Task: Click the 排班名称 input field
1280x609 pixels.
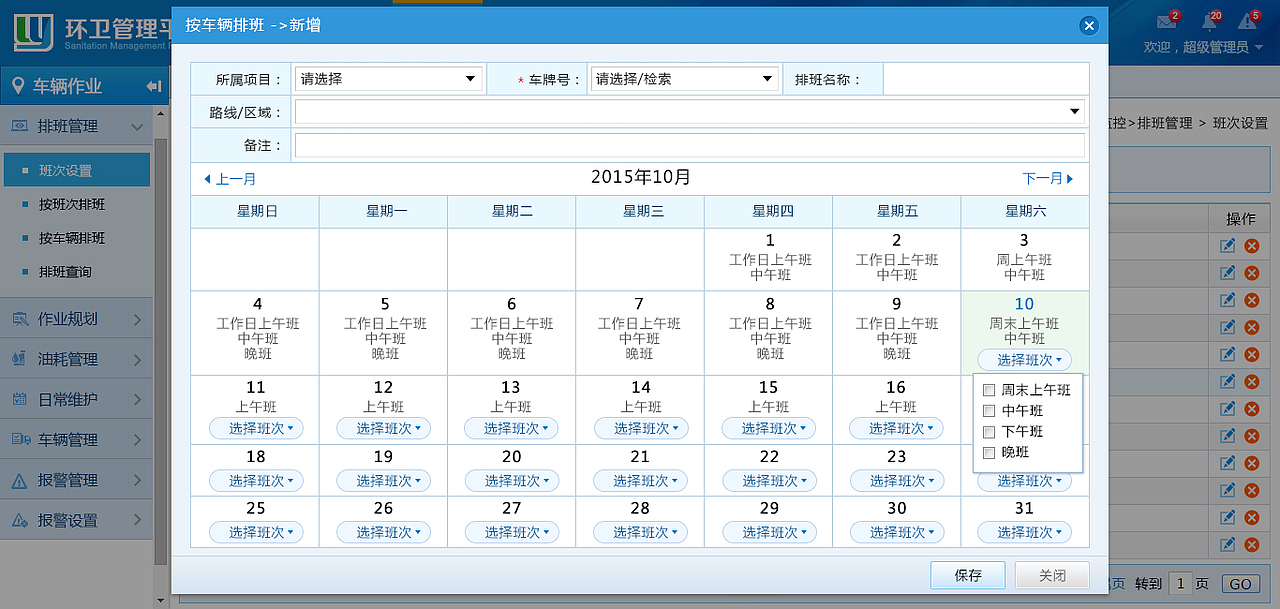Action: (986, 79)
